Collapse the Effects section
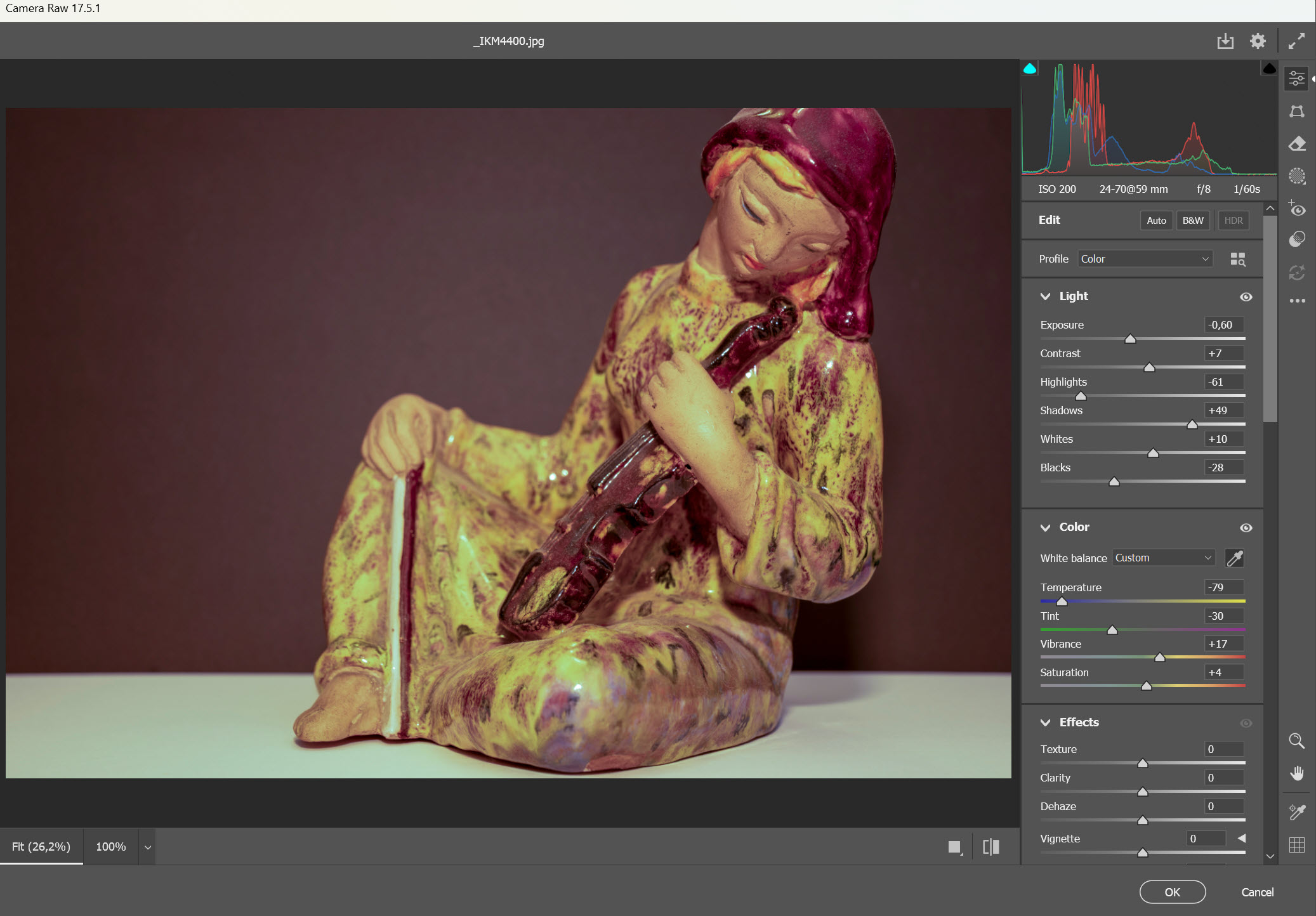This screenshot has height=916, width=1316. pyautogui.click(x=1045, y=723)
